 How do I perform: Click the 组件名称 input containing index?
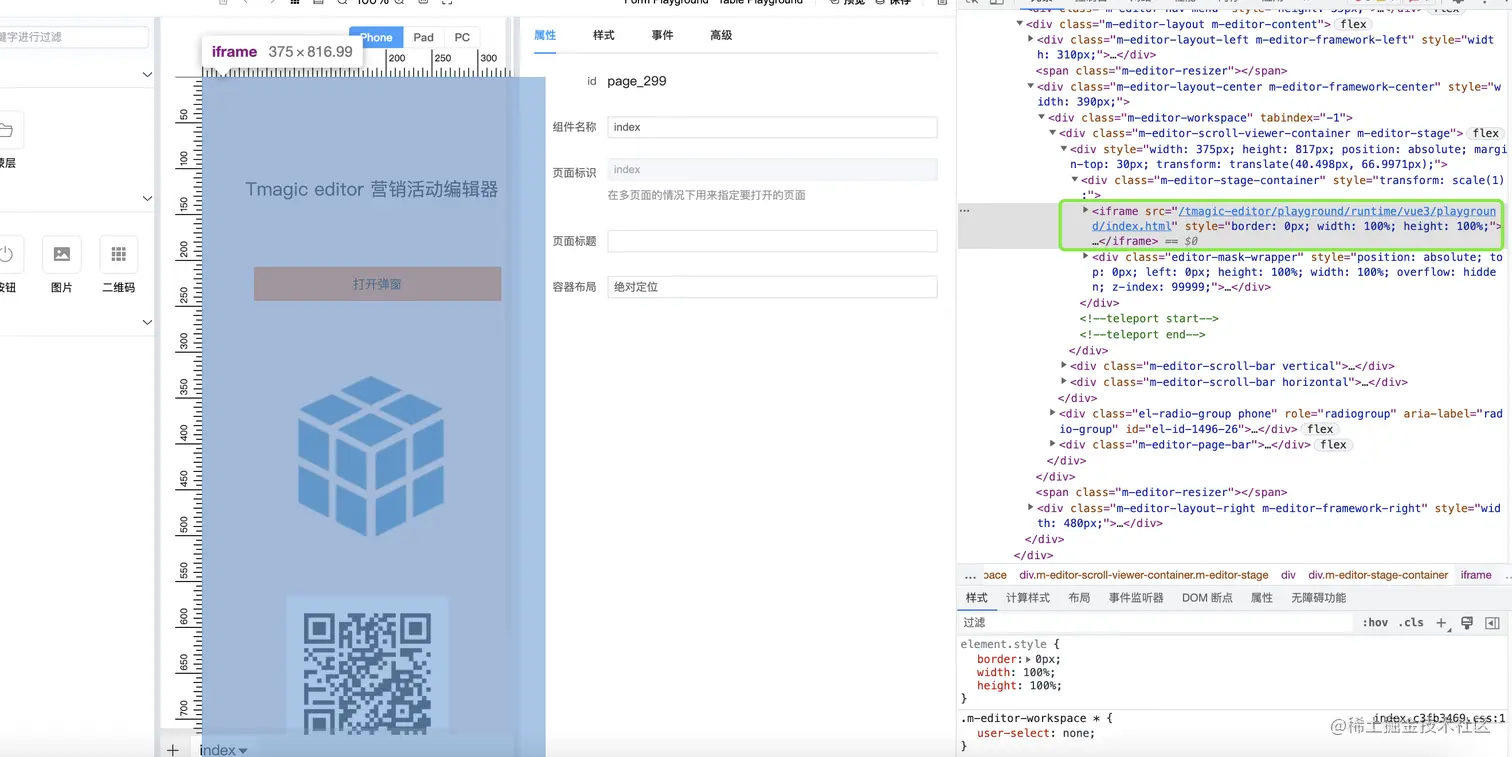click(x=772, y=127)
